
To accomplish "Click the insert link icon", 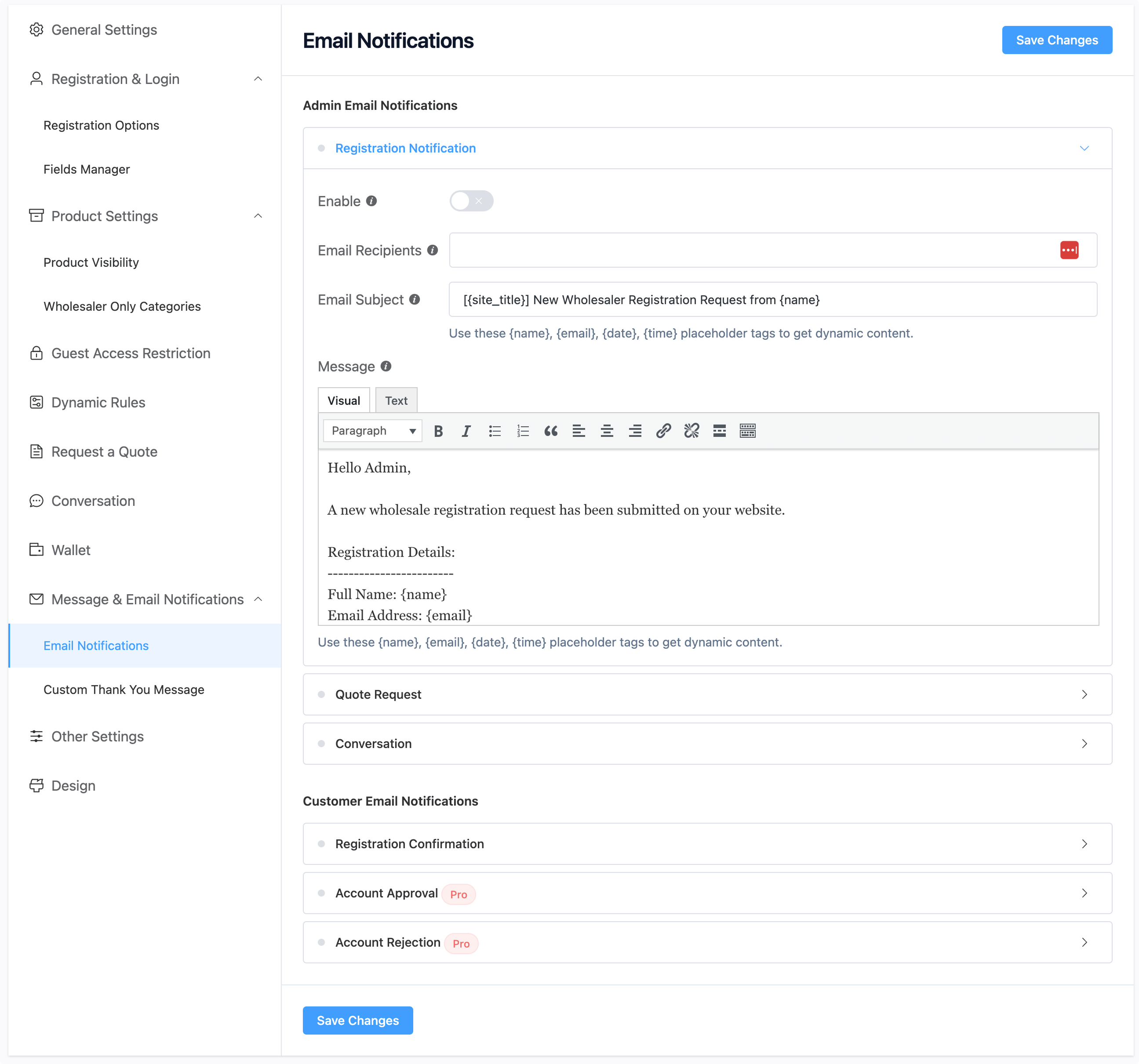I will [663, 431].
